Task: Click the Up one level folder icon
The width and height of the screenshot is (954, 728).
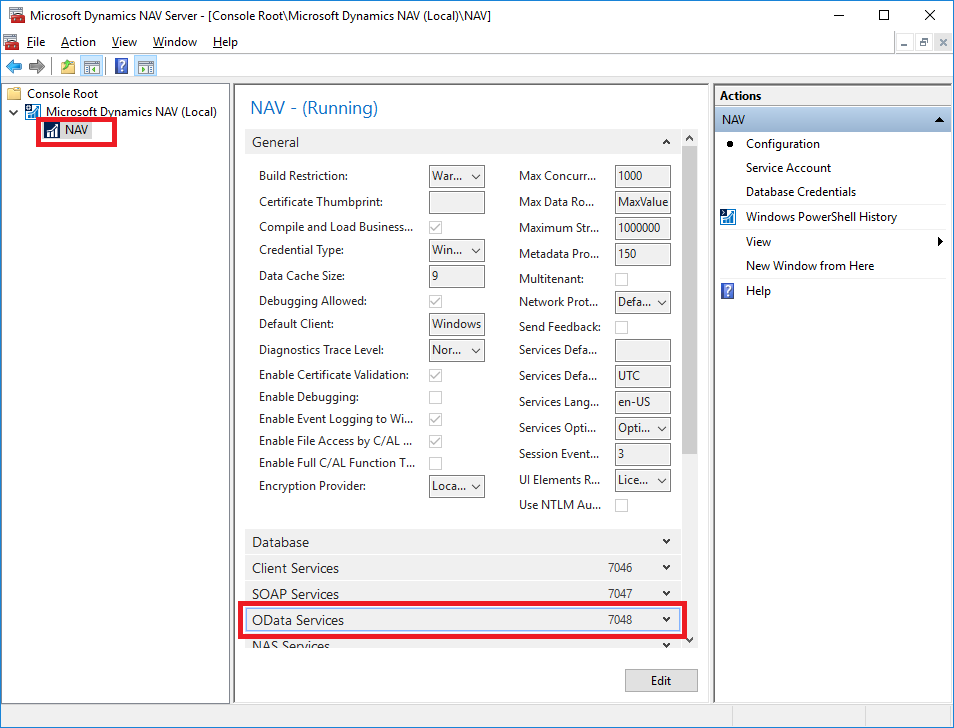Action: click(68, 66)
